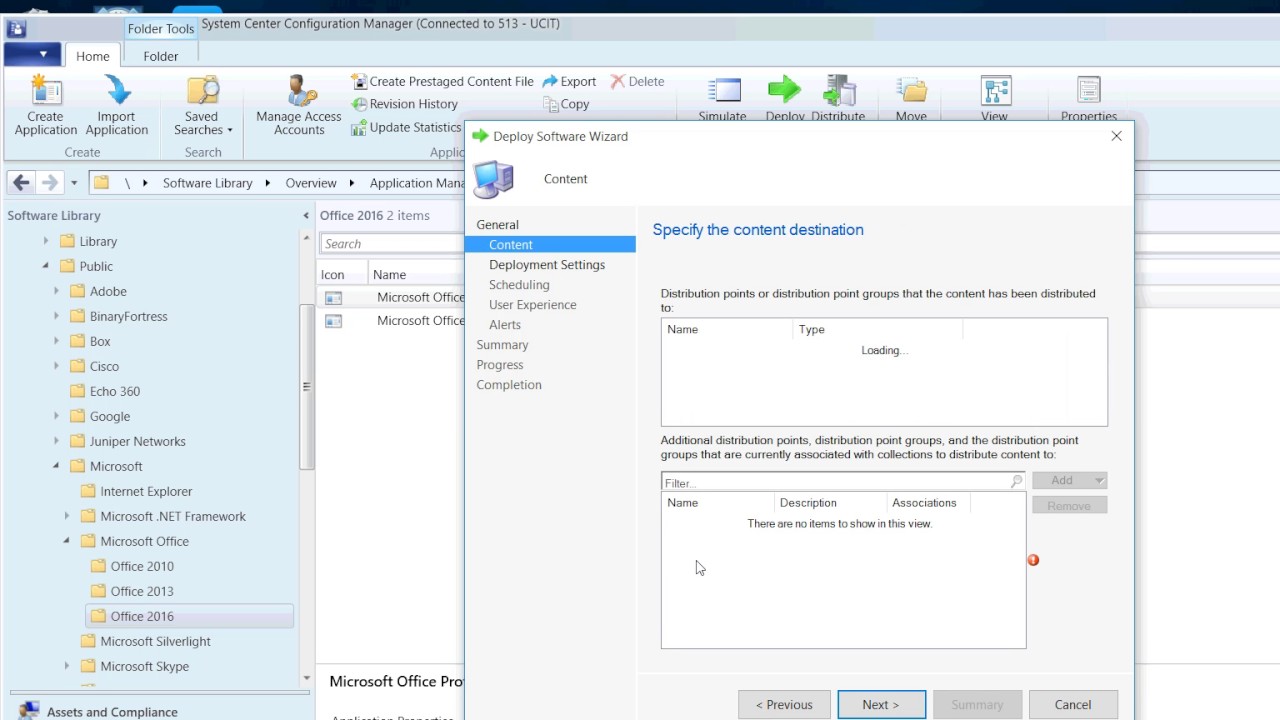Collapse the Software Library navigation pane
This screenshot has width=1280, height=720.
306,215
